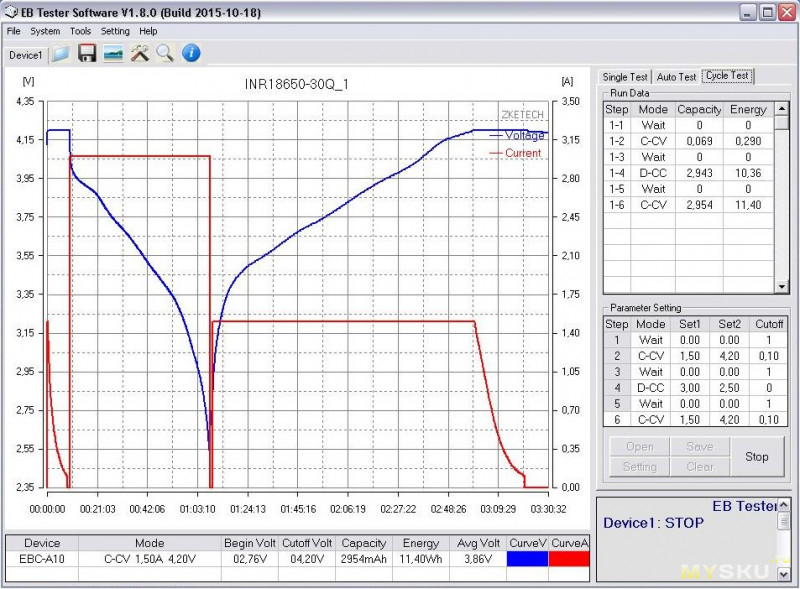Image resolution: width=800 pixels, height=589 pixels.
Task: Click the blue CurveV color swatch
Action: (528, 560)
